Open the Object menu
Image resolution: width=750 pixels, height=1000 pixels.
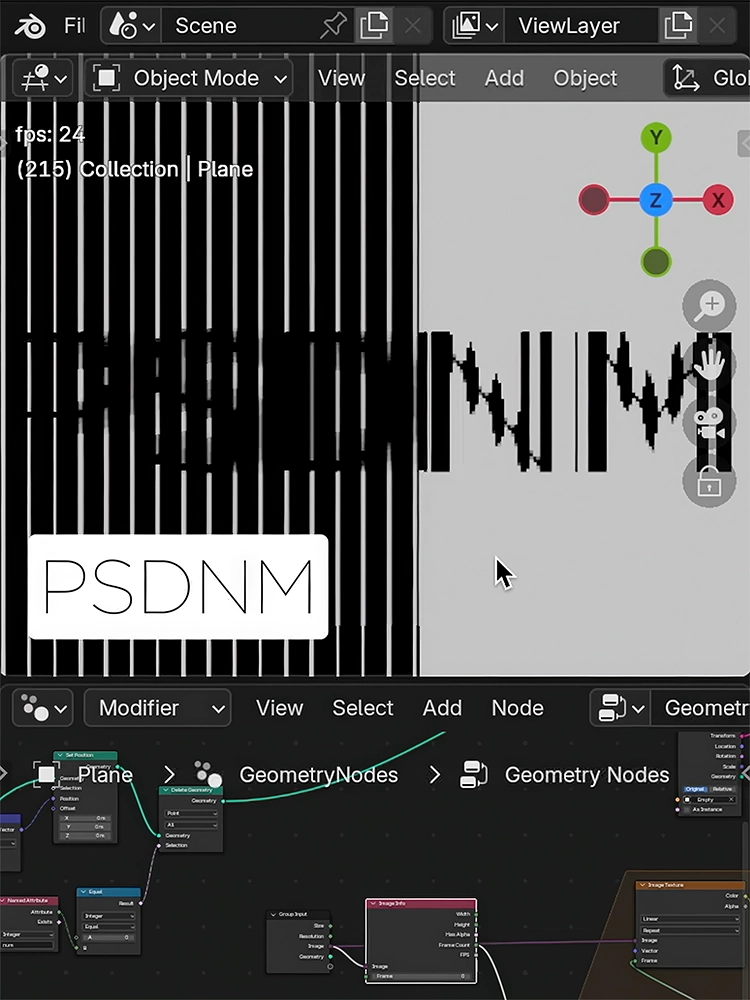coord(585,78)
